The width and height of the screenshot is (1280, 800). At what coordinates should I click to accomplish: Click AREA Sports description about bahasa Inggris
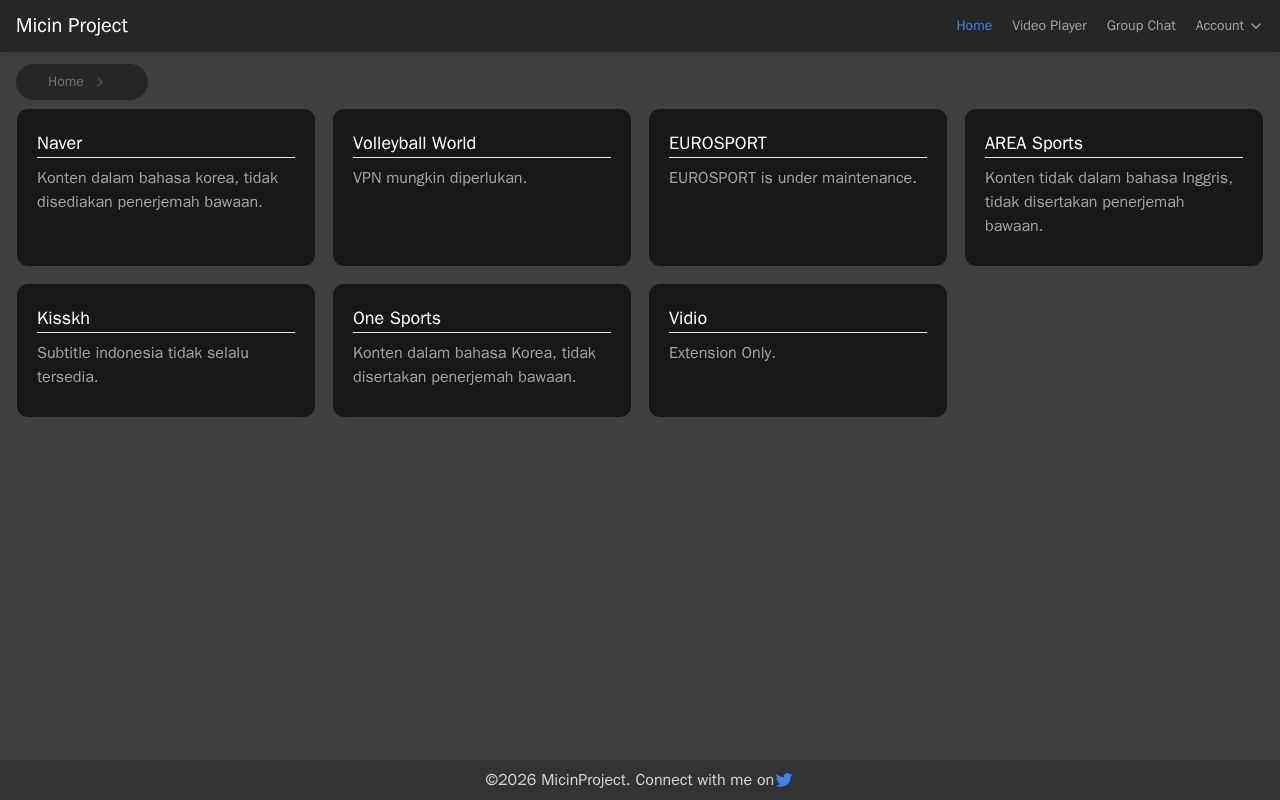pyautogui.click(x=1109, y=202)
